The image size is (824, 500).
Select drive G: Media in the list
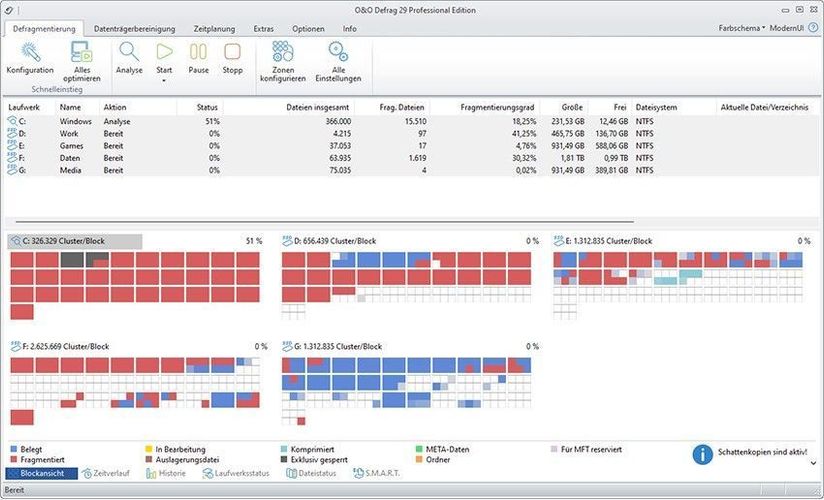70,170
